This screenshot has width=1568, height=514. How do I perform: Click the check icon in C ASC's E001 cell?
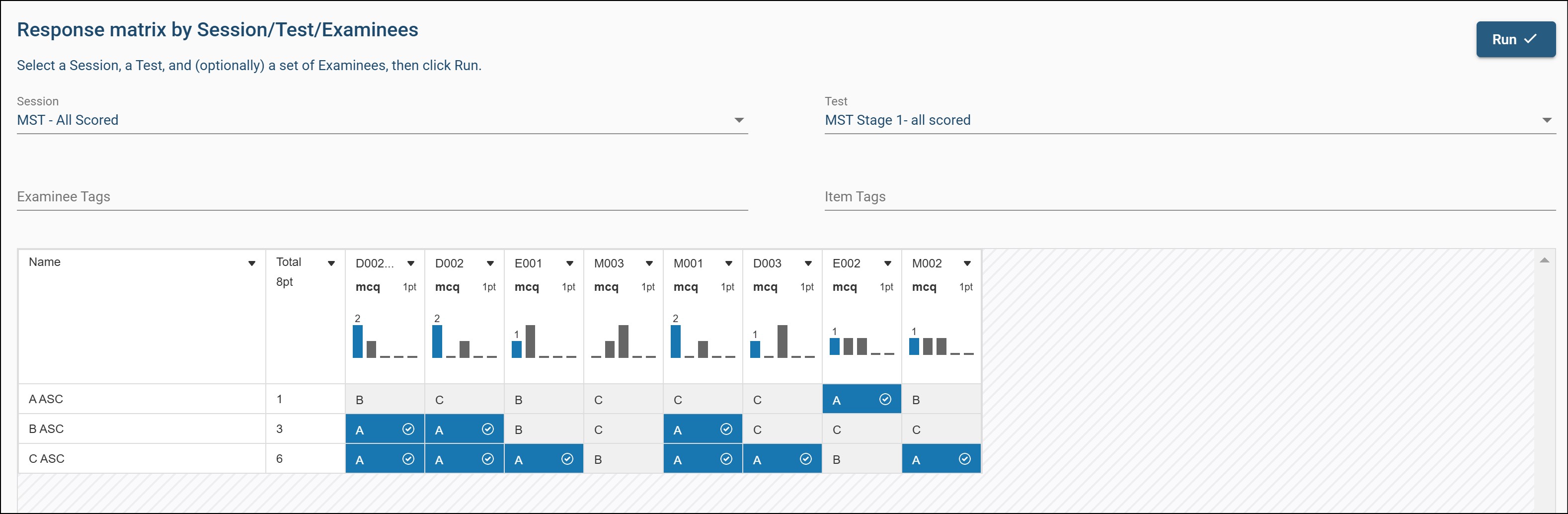pos(567,459)
